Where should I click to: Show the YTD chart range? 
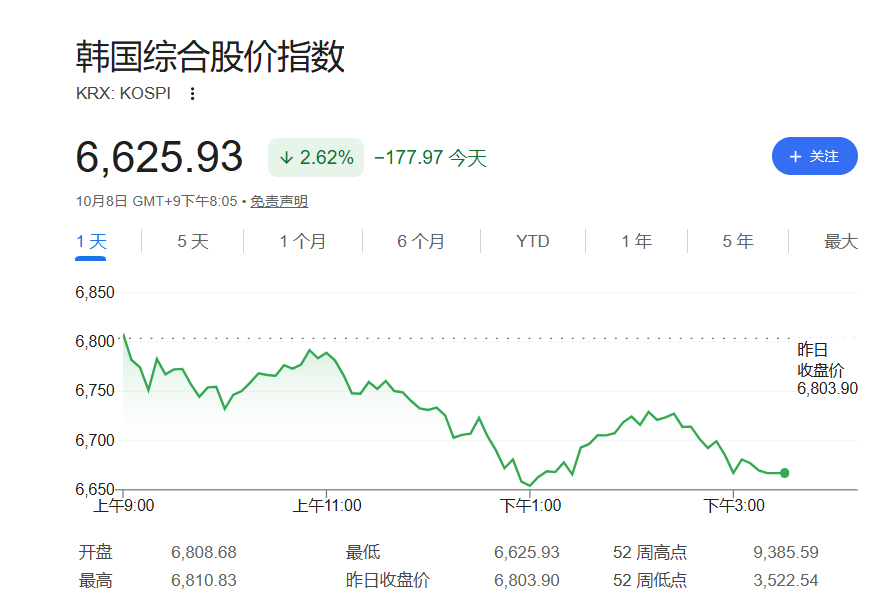[x=533, y=242]
